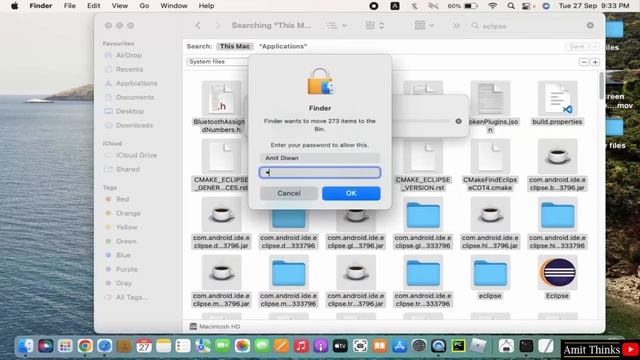The height and width of the screenshot is (360, 640).
Task: Click OK in the Finder password dialog
Action: [351, 193]
